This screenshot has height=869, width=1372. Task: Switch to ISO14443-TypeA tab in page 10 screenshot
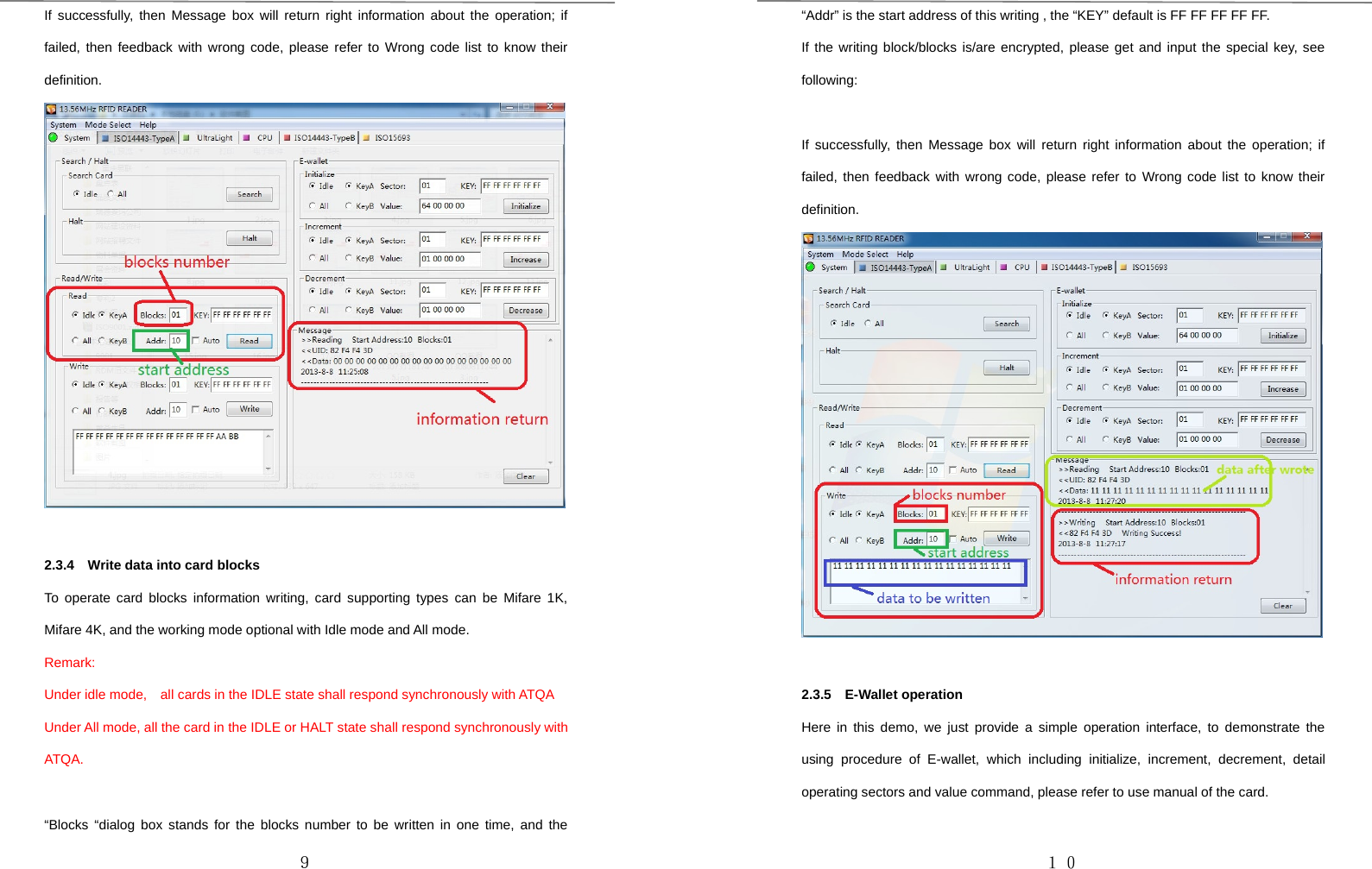895,268
